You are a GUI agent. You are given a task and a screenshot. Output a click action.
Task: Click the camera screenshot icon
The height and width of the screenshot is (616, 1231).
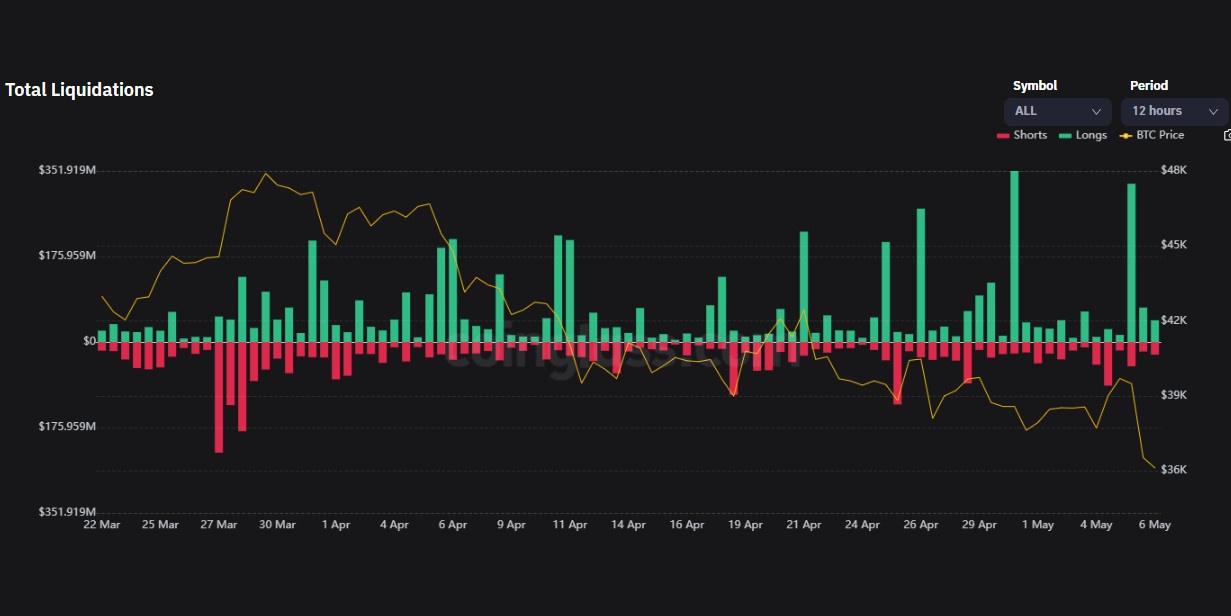pyautogui.click(x=1226, y=135)
